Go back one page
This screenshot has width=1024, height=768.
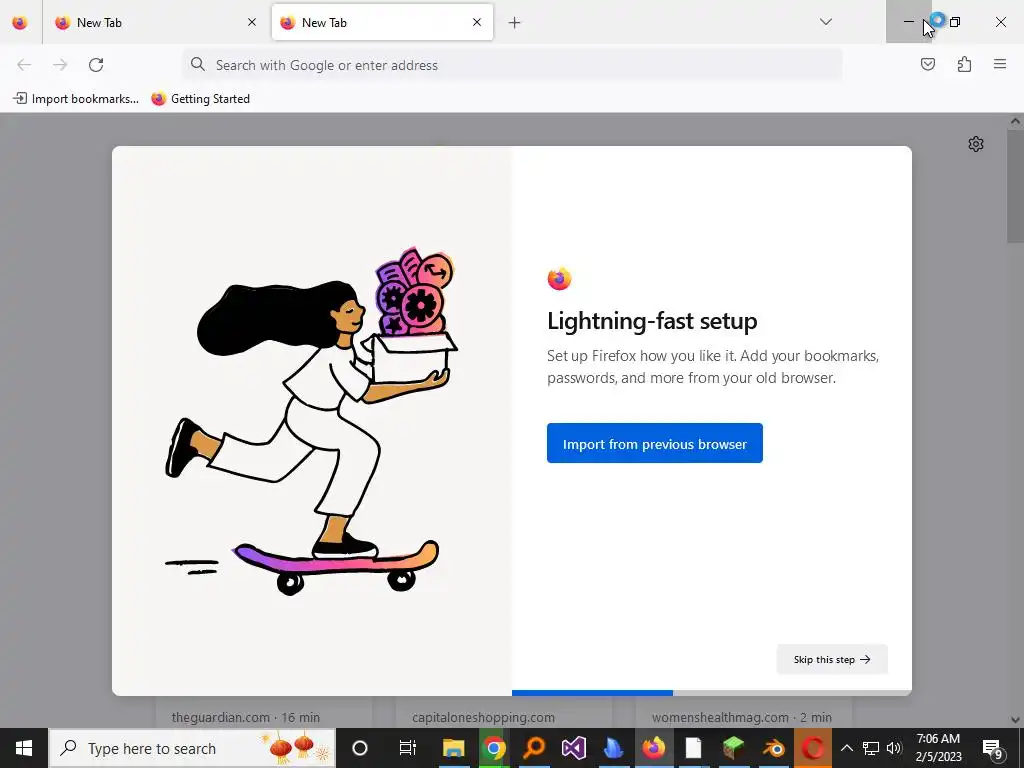pos(24,65)
